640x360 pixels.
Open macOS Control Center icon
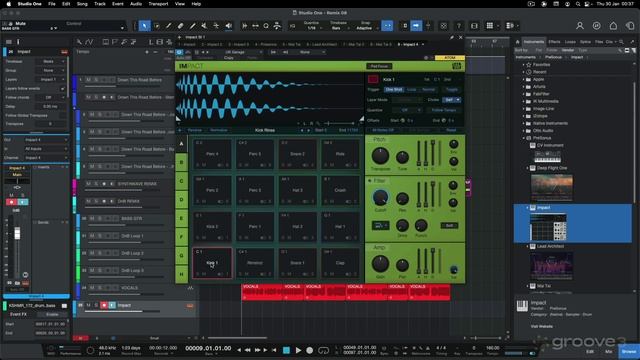(587, 4)
